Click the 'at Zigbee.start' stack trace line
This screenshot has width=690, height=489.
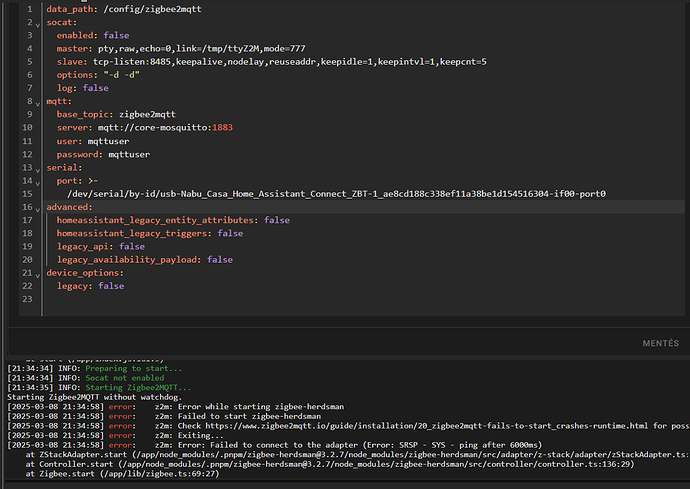point(122,474)
